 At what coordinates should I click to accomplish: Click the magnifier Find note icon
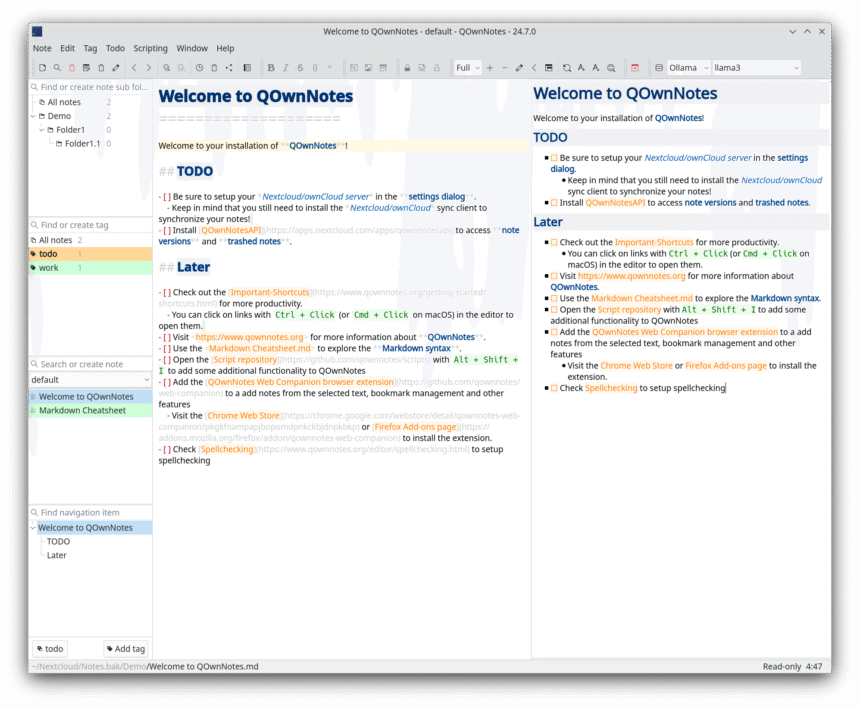[x=57, y=68]
